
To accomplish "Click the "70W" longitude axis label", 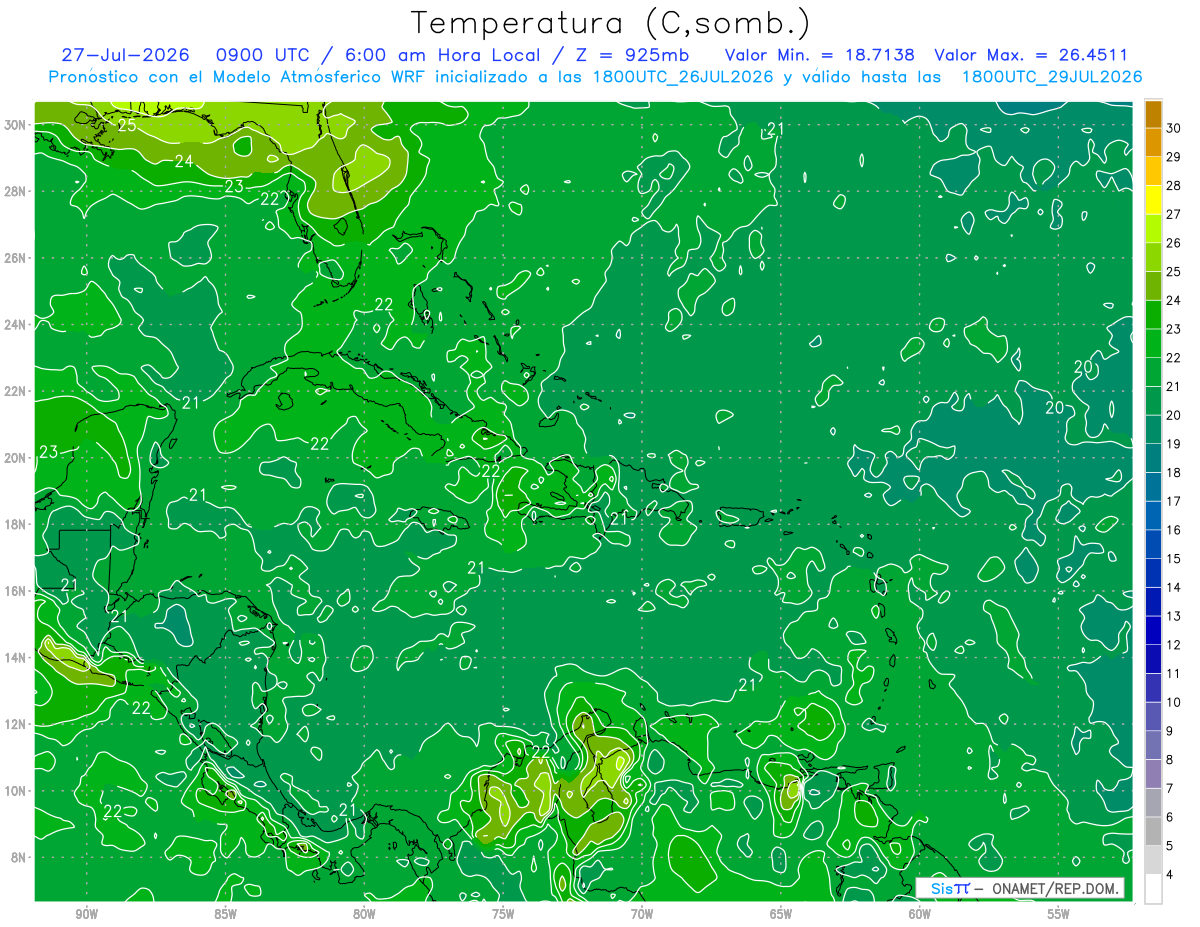I will click(x=642, y=914).
